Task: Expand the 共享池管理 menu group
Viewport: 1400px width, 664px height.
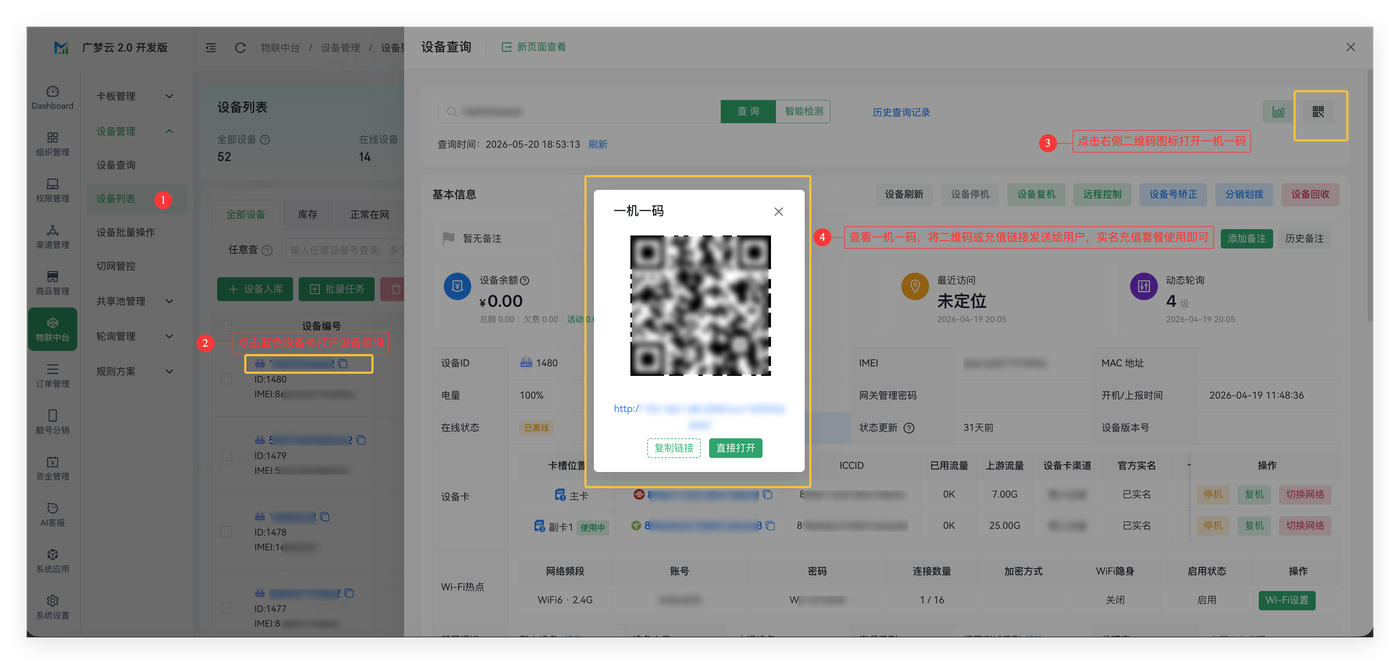Action: [x=135, y=301]
